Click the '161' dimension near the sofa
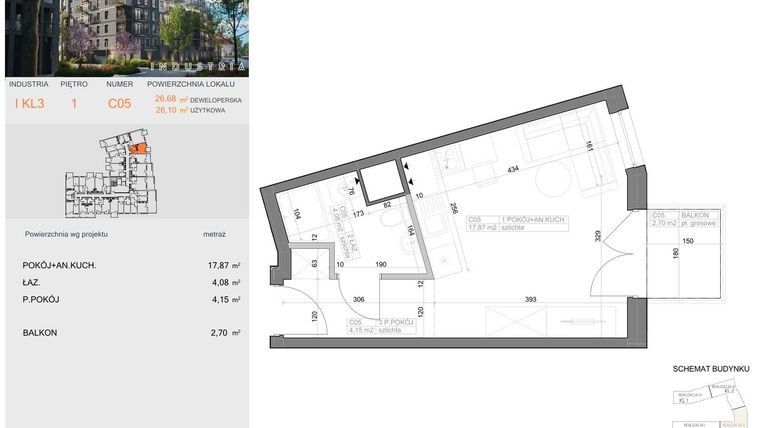Screen dimensions: 760x428 (x=589, y=146)
